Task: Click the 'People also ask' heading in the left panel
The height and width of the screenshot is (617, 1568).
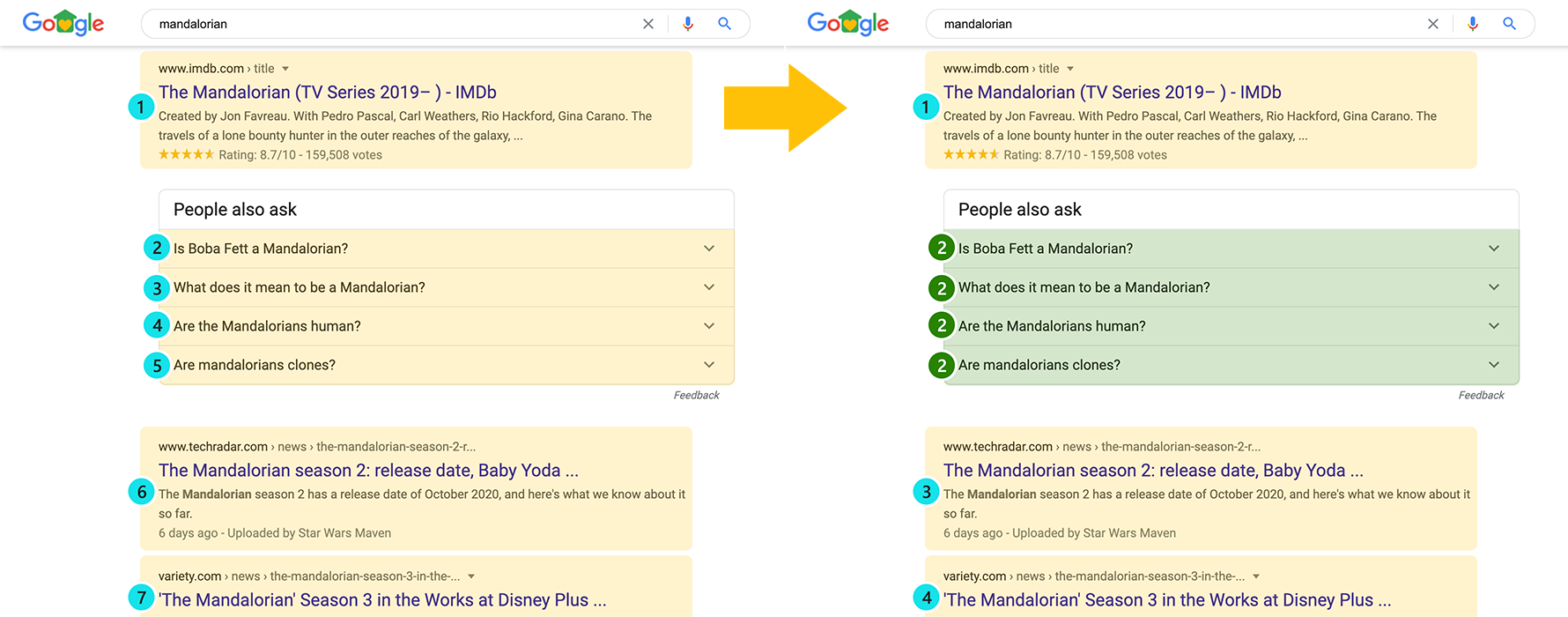Action: (x=235, y=210)
